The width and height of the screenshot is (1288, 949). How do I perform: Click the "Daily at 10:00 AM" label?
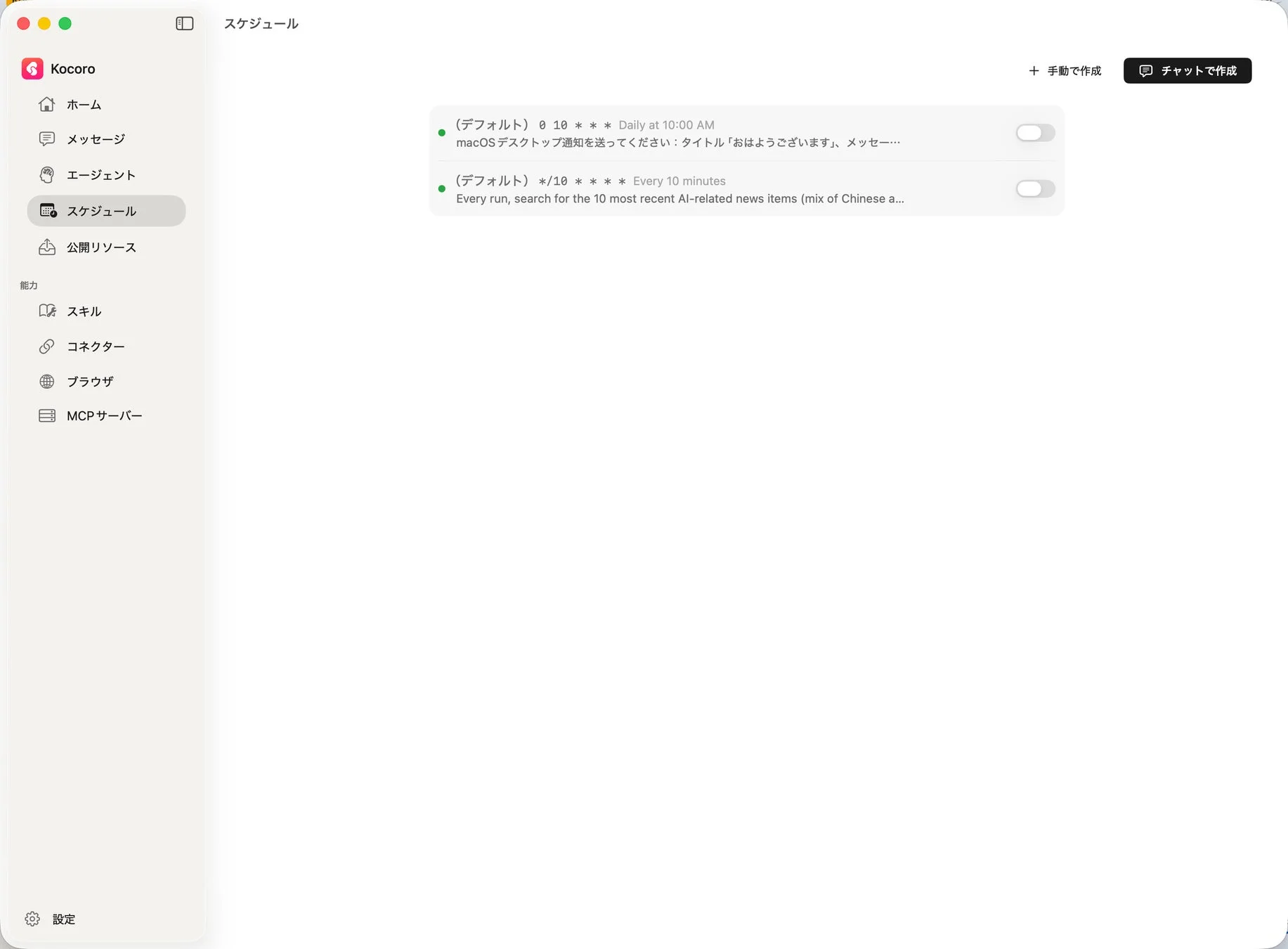(666, 124)
